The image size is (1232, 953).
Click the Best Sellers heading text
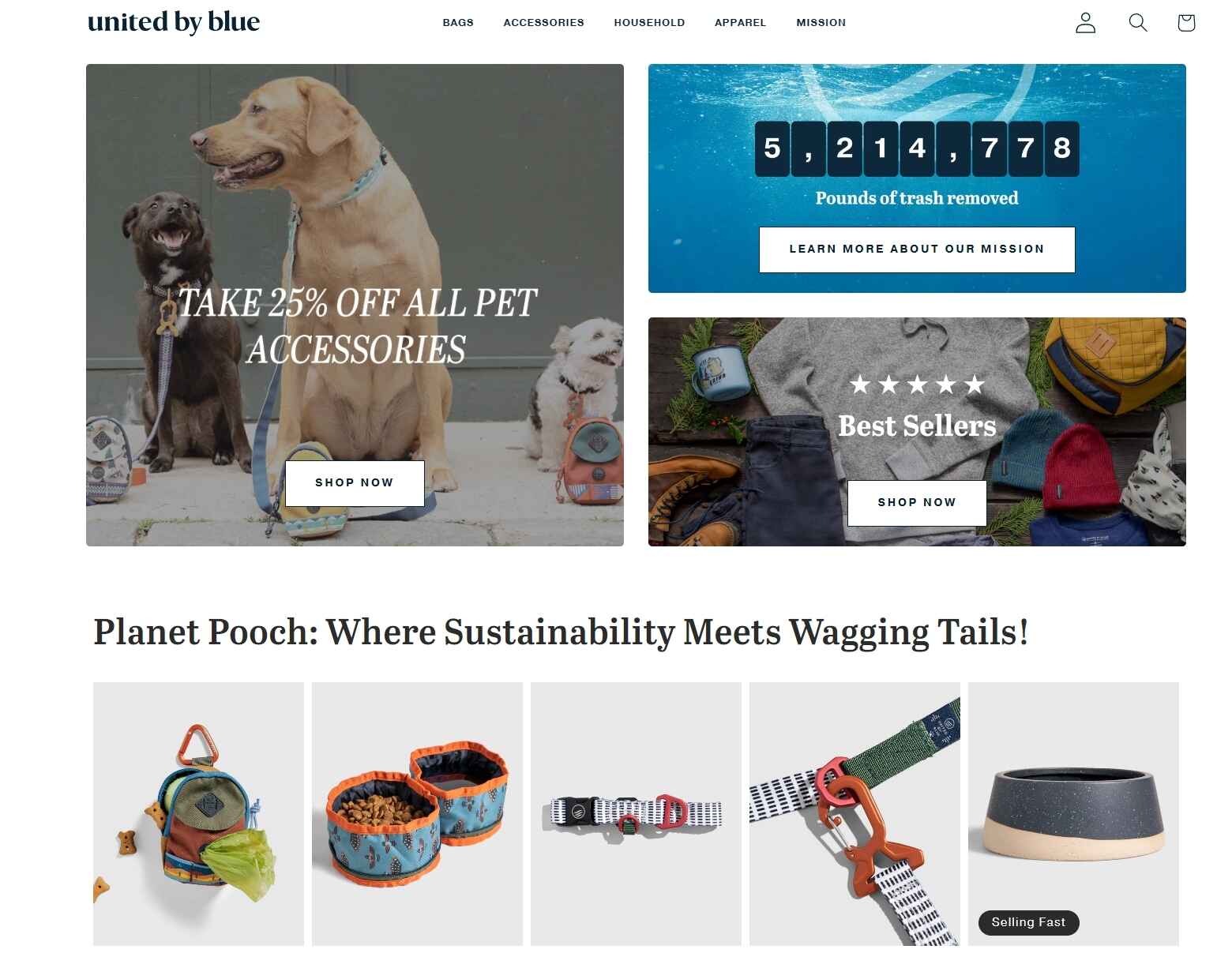point(917,426)
